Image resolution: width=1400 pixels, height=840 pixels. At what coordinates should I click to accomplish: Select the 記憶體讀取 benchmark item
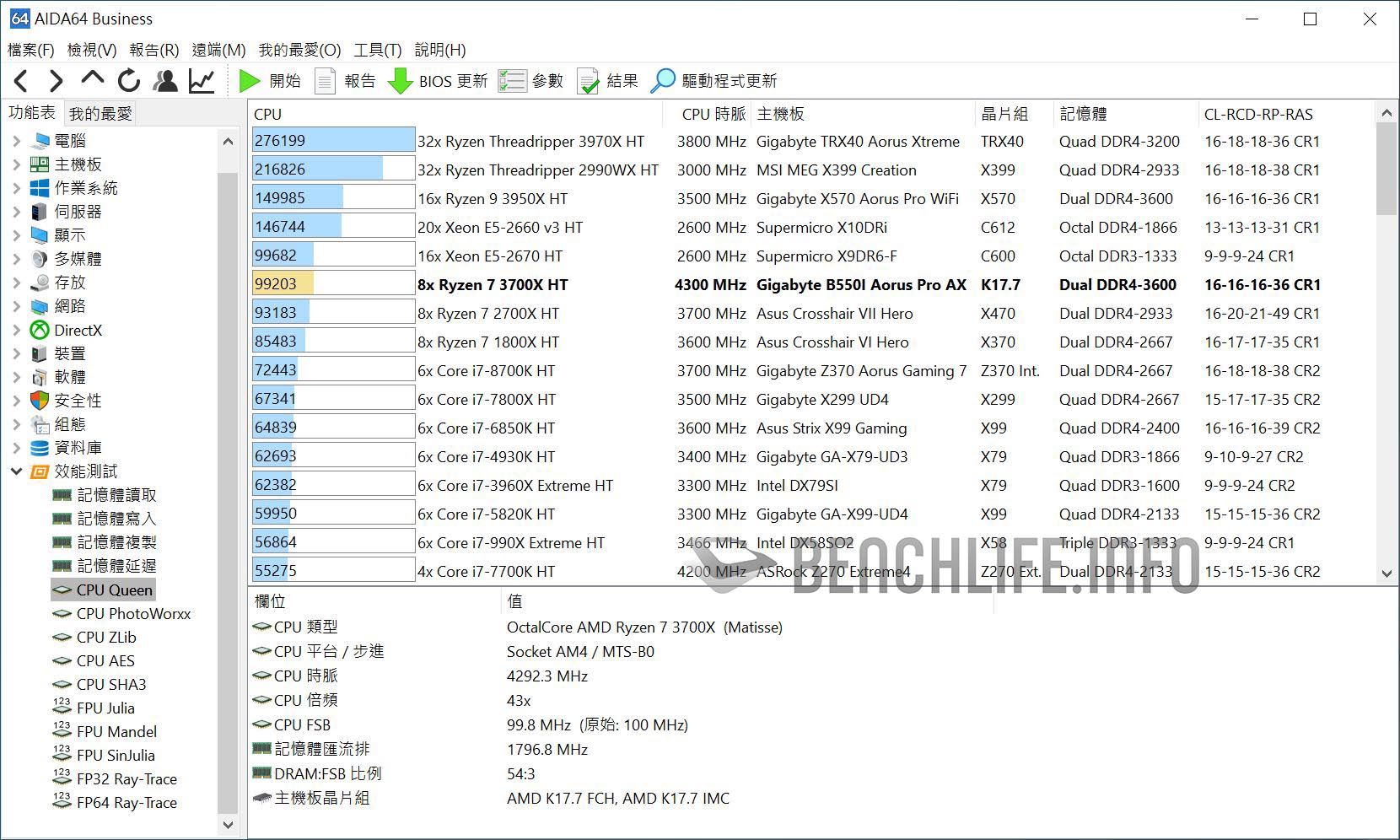point(116,495)
